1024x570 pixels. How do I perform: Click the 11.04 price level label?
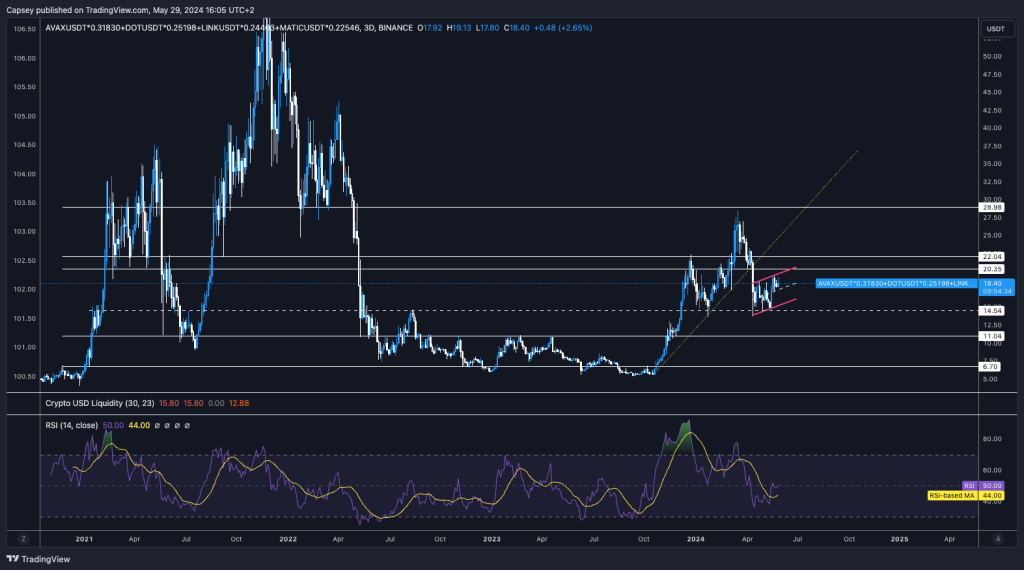[991, 336]
